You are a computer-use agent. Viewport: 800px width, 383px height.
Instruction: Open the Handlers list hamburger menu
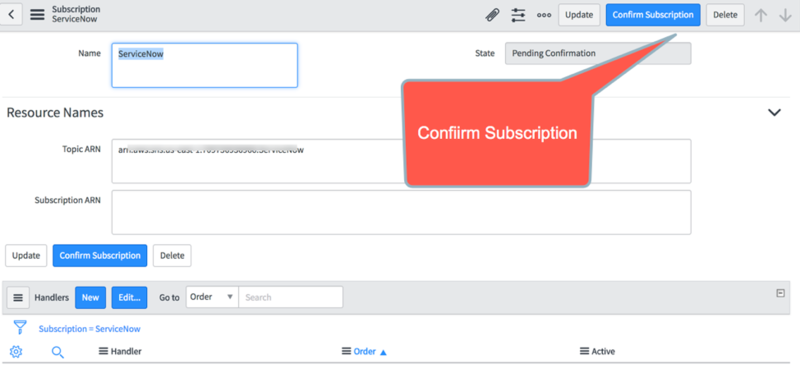coord(18,297)
